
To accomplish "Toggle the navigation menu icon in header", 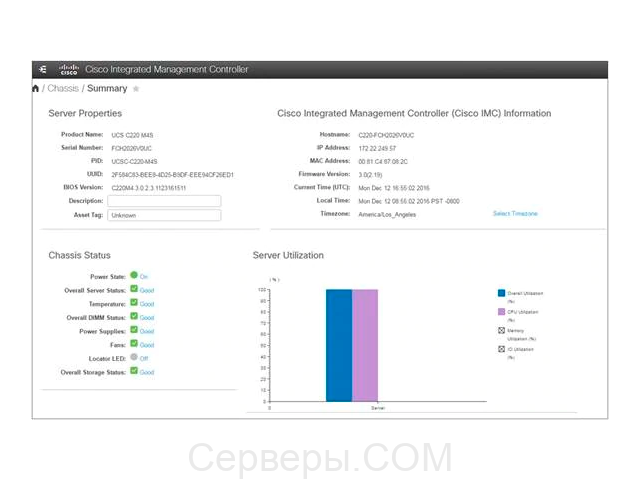I will point(42,69).
